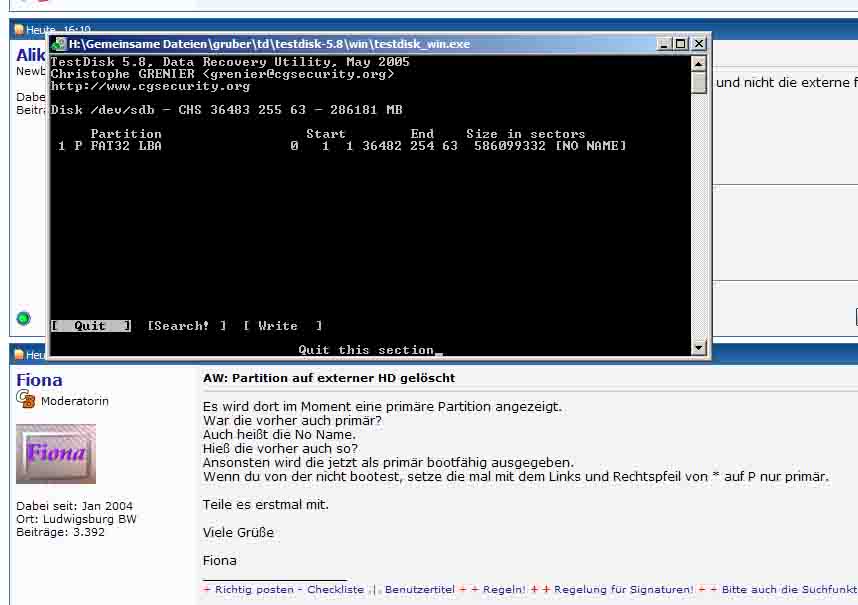The image size is (858, 605).
Task: Grab the console scrollbar thumb
Action: click(x=698, y=83)
